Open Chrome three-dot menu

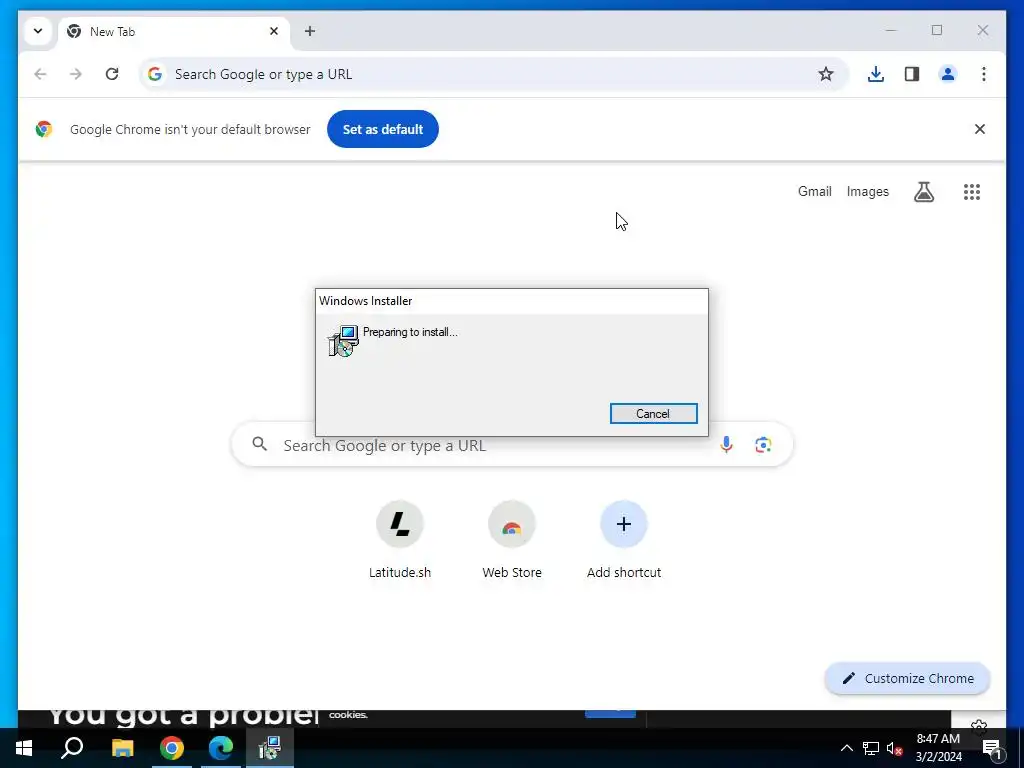pyautogui.click(x=984, y=74)
